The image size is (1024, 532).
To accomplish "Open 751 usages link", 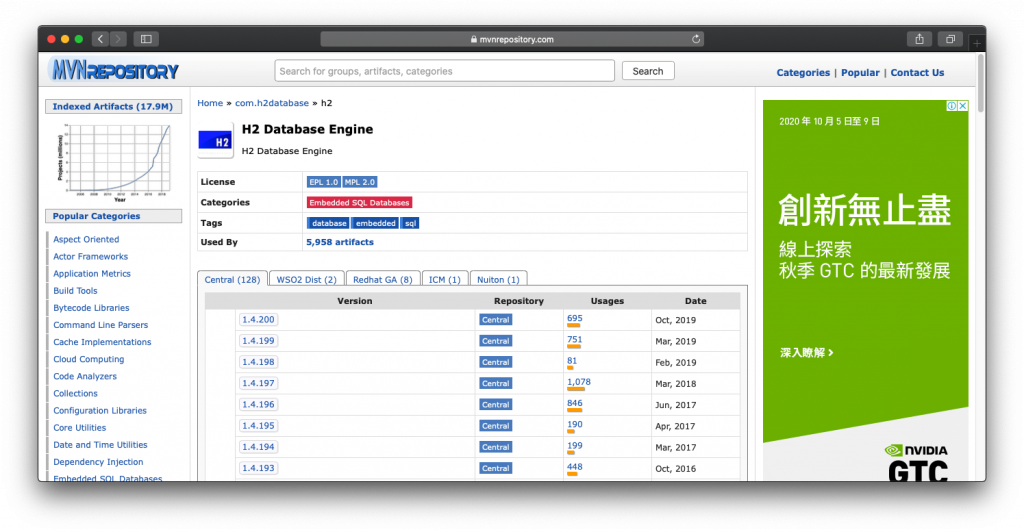I will point(575,339).
